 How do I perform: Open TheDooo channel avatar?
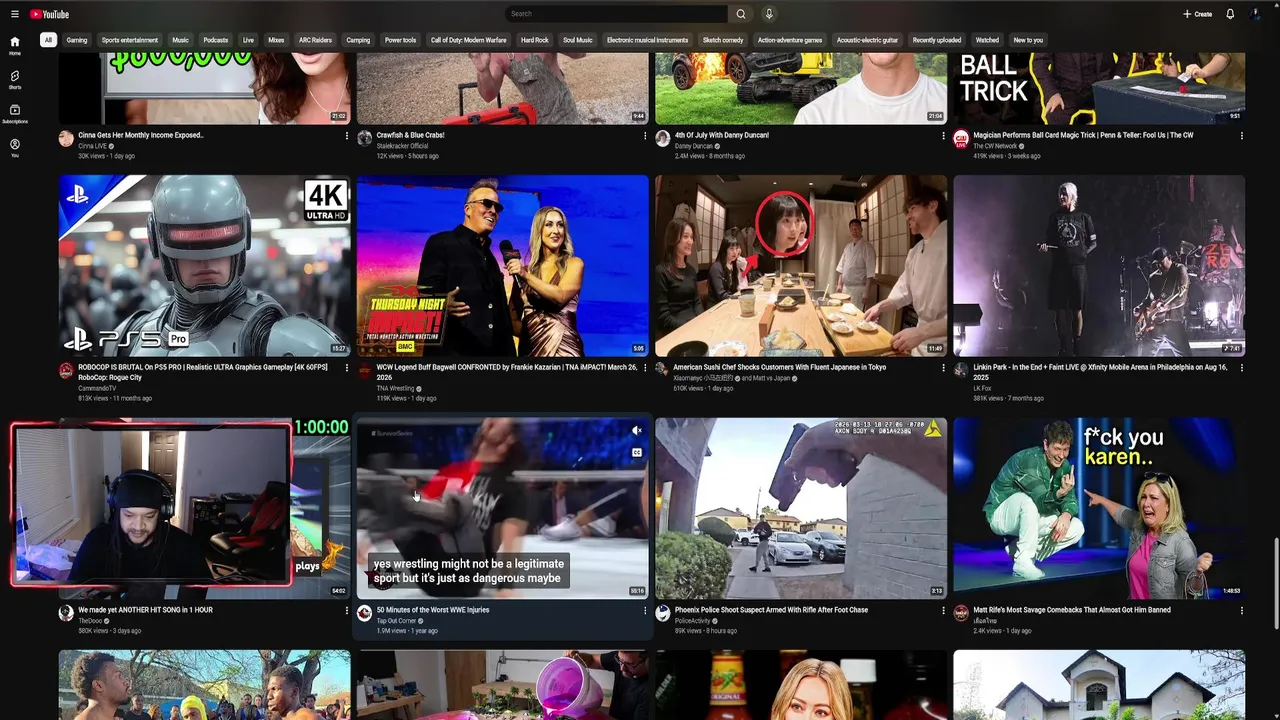pyautogui.click(x=66, y=613)
